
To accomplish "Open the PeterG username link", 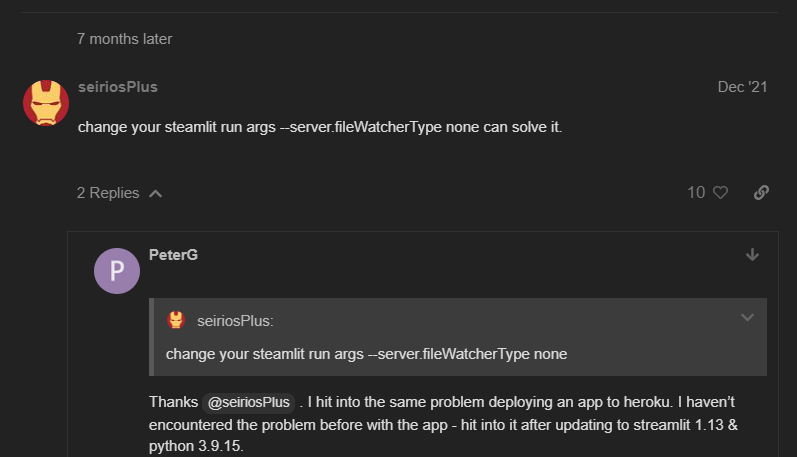I will [x=173, y=255].
